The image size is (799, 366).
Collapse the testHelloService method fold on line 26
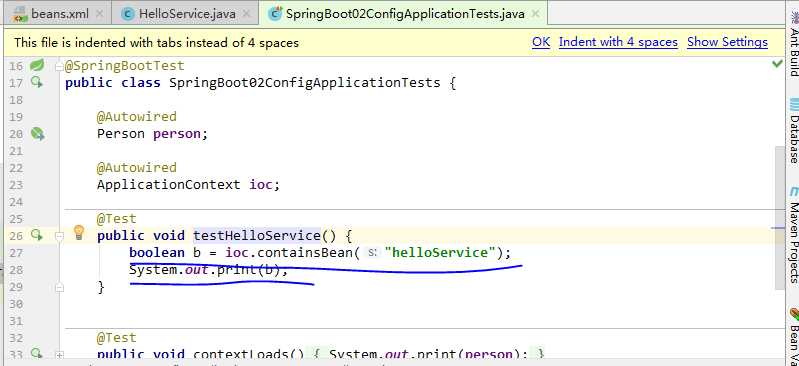click(x=59, y=236)
